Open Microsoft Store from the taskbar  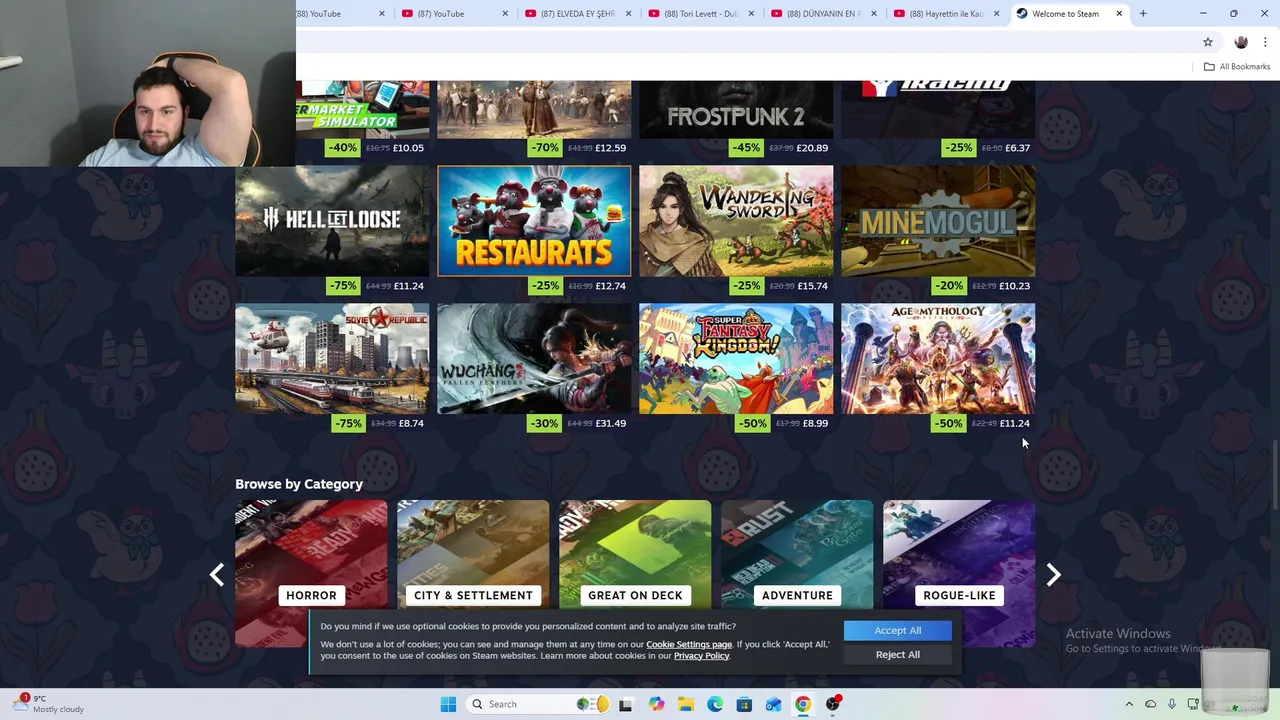[x=744, y=704]
